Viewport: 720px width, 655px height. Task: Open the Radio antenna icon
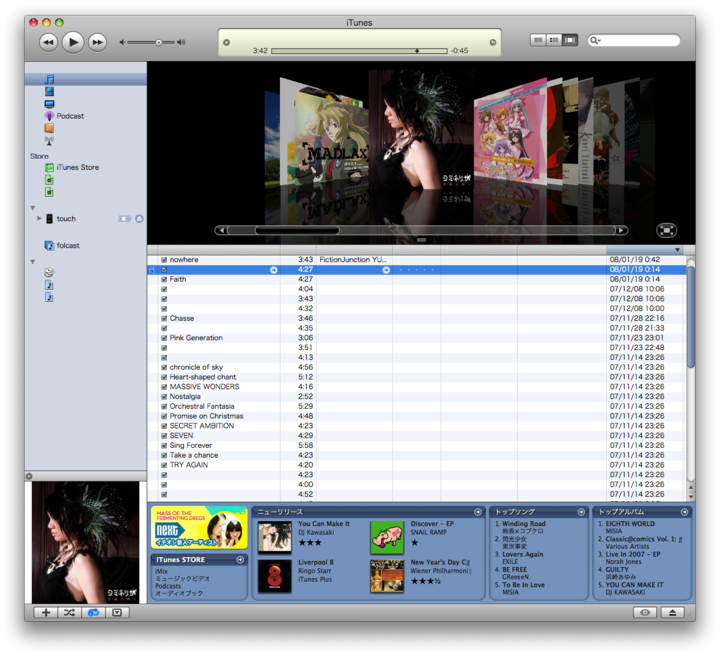[49, 141]
